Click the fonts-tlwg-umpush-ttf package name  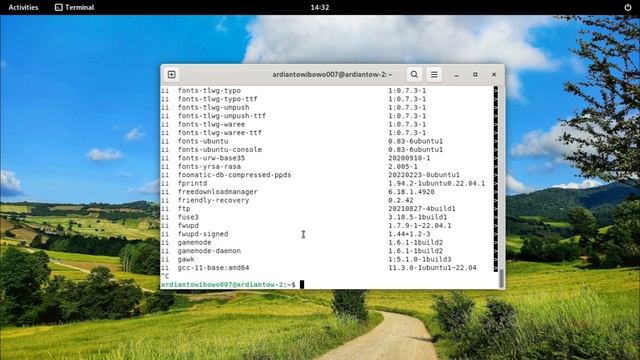coord(222,116)
